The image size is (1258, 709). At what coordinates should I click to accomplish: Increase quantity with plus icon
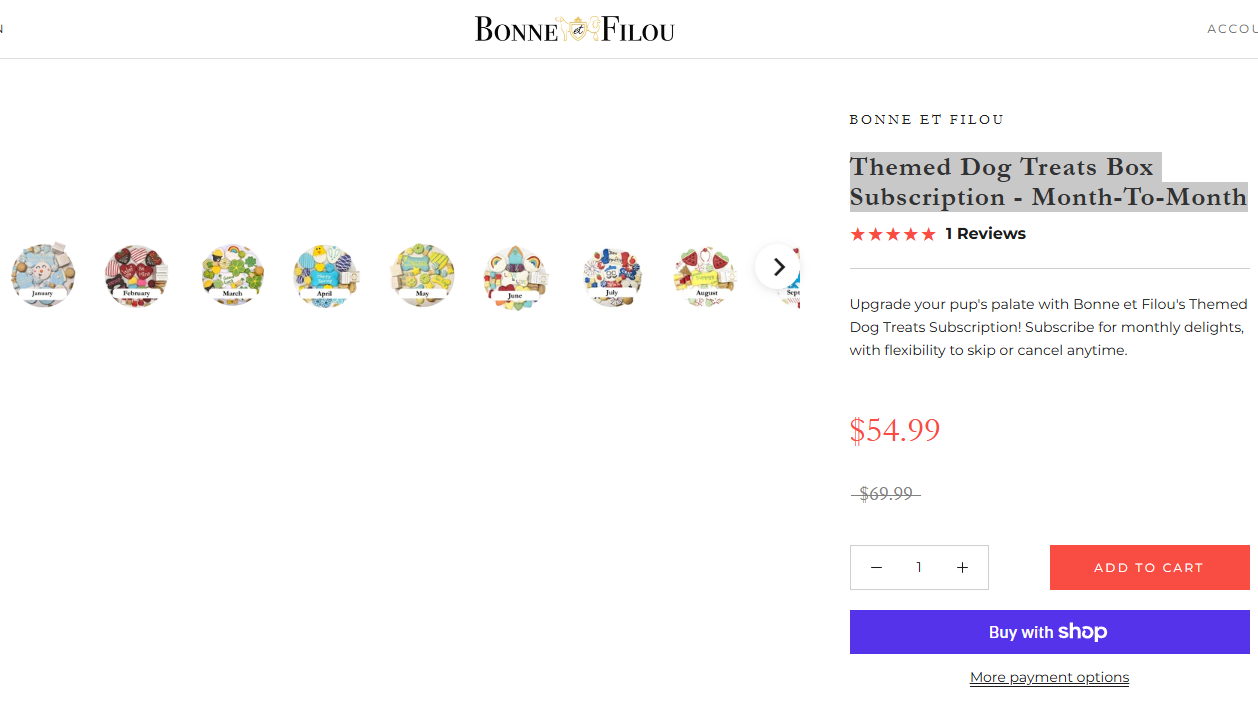(962, 567)
